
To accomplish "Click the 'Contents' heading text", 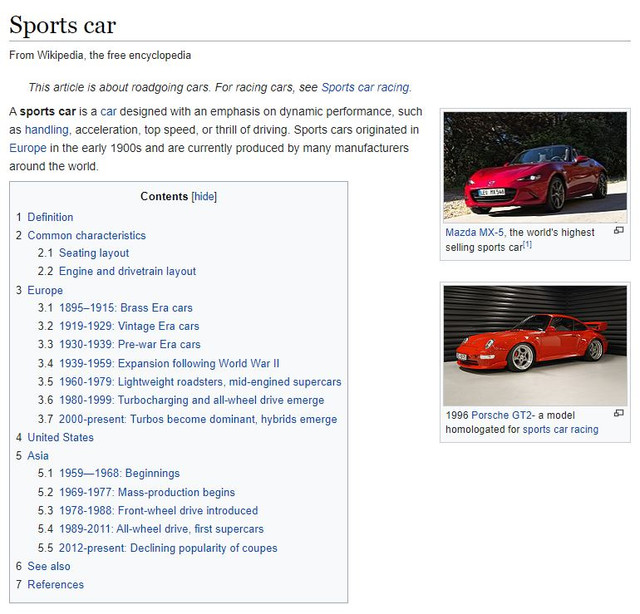I will click(x=164, y=196).
